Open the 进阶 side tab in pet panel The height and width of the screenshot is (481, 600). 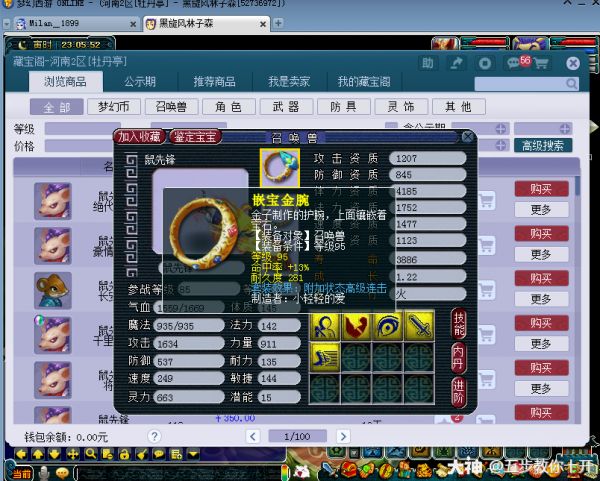(x=458, y=392)
